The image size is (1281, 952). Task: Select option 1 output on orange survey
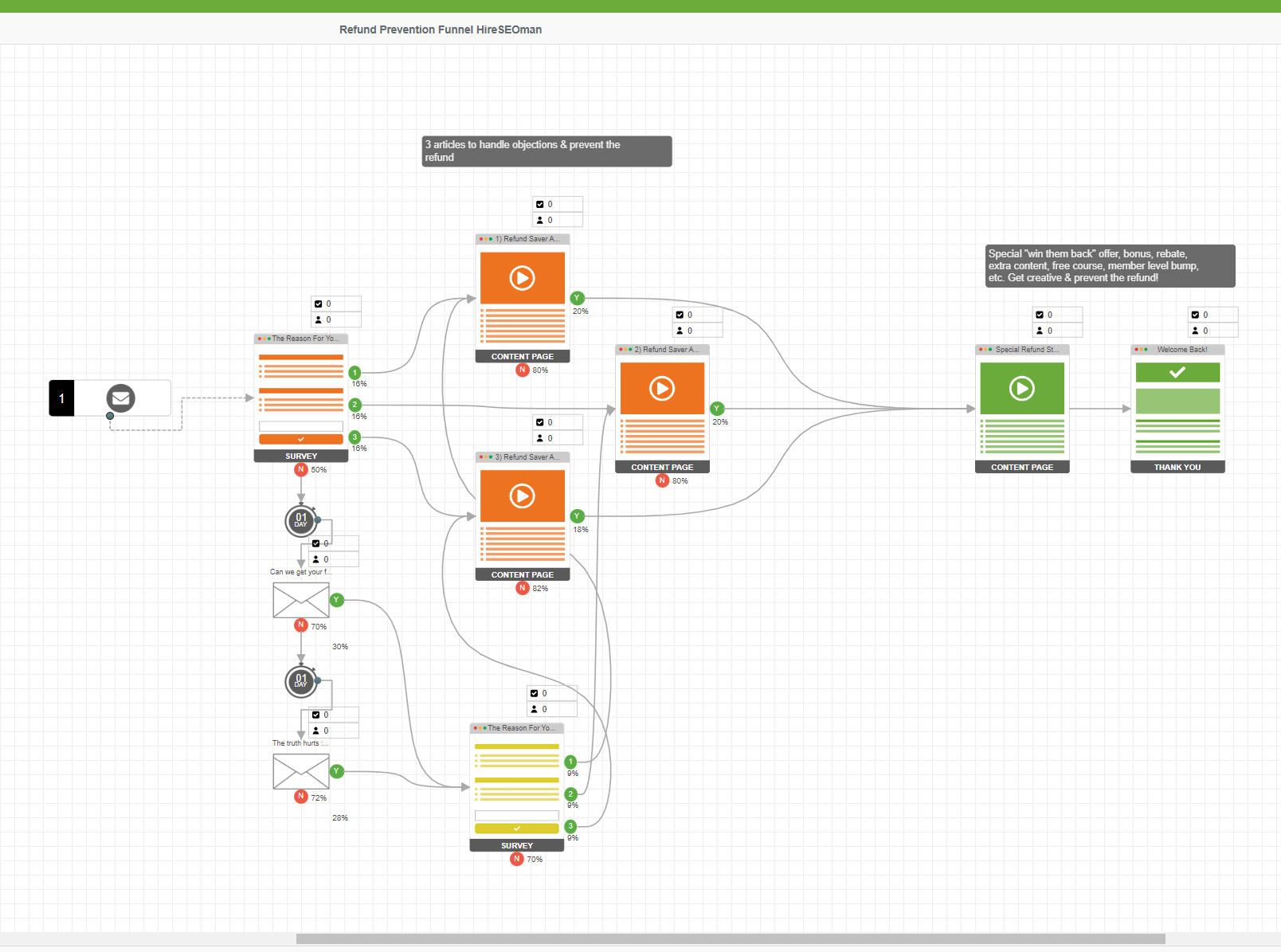coord(355,373)
